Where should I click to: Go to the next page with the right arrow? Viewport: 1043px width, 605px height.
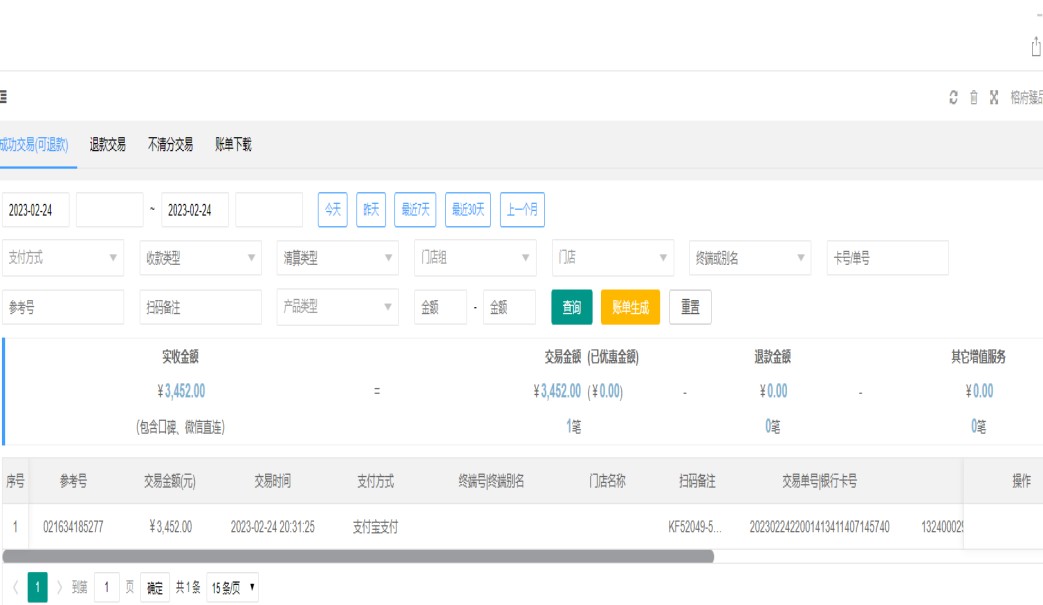(59, 588)
